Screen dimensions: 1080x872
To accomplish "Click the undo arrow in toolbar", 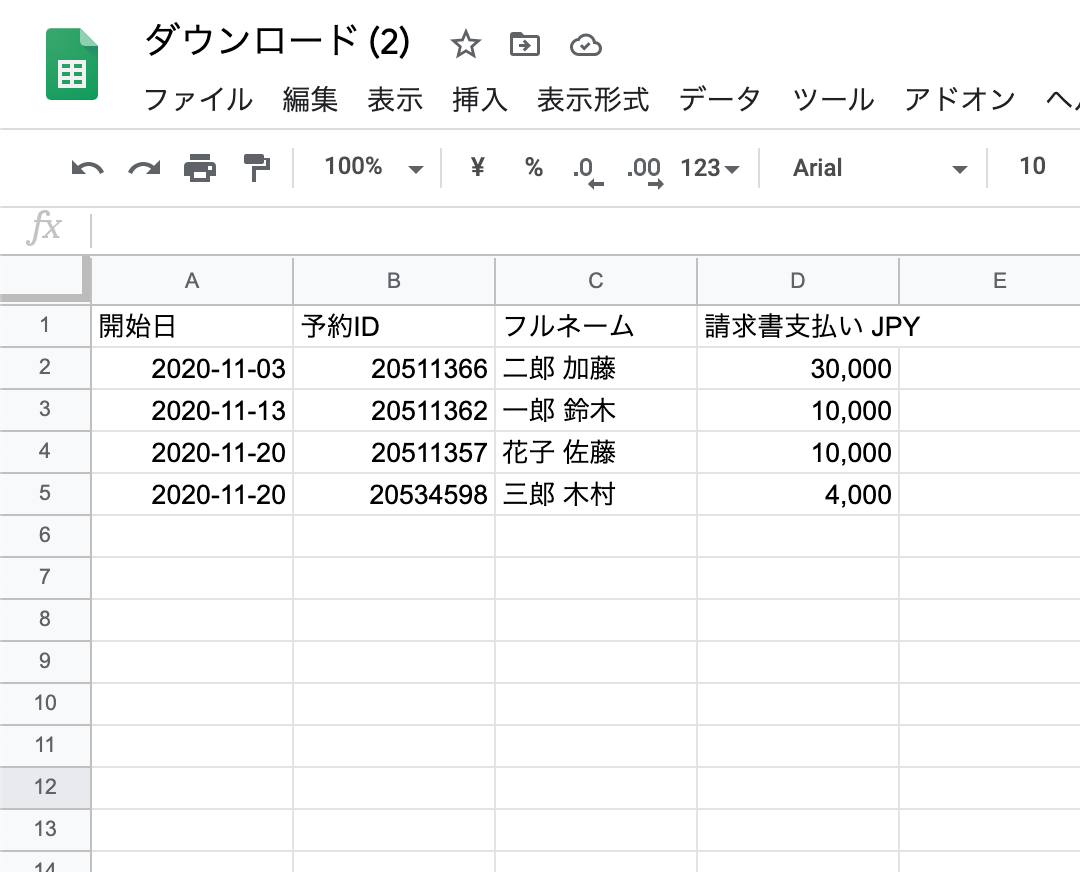I will click(x=88, y=168).
